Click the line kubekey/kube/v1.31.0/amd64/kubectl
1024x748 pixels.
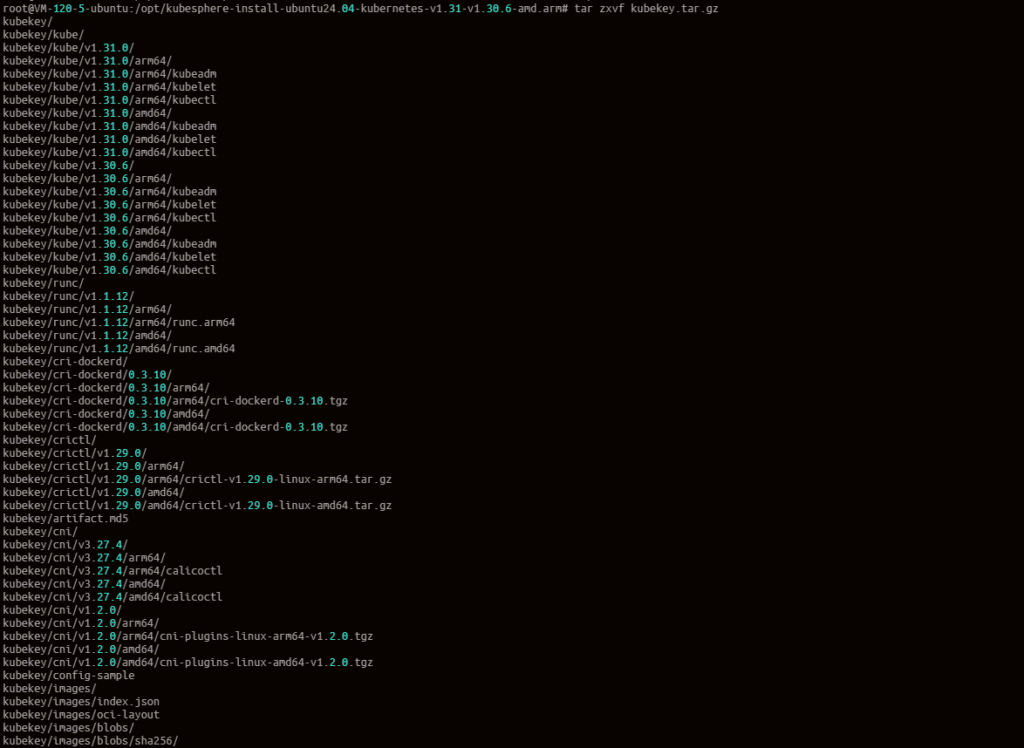(110, 152)
